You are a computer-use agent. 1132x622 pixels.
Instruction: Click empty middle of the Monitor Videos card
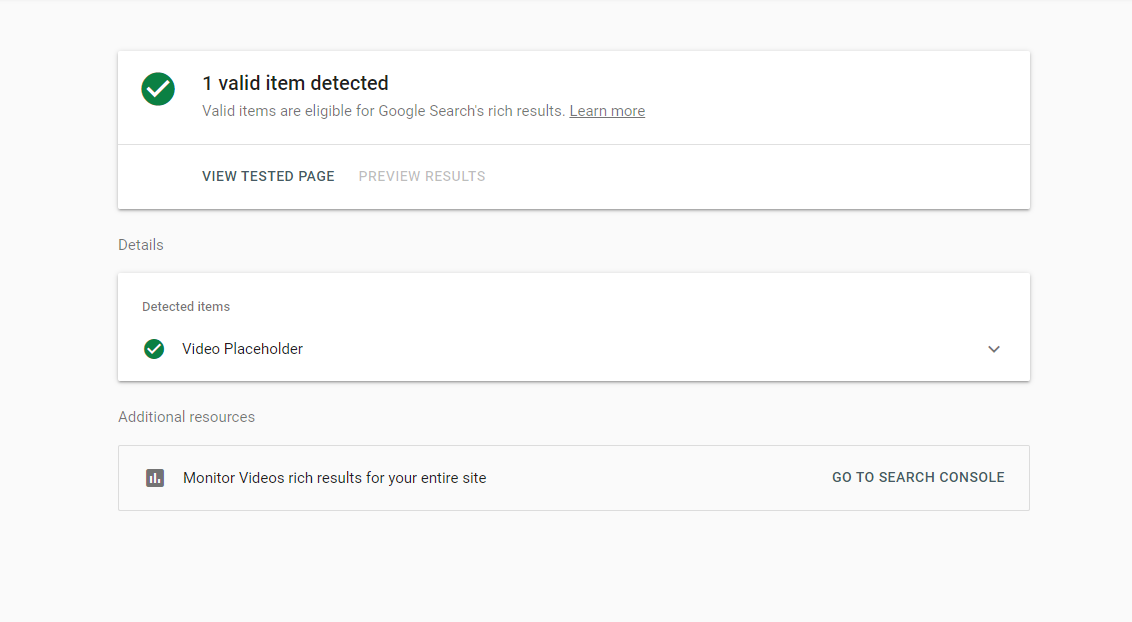(x=657, y=478)
